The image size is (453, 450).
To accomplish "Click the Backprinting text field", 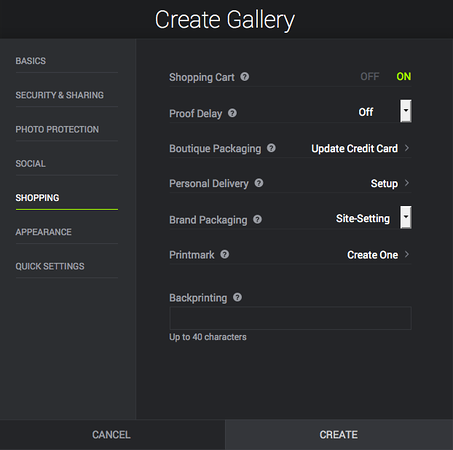I will click(290, 318).
